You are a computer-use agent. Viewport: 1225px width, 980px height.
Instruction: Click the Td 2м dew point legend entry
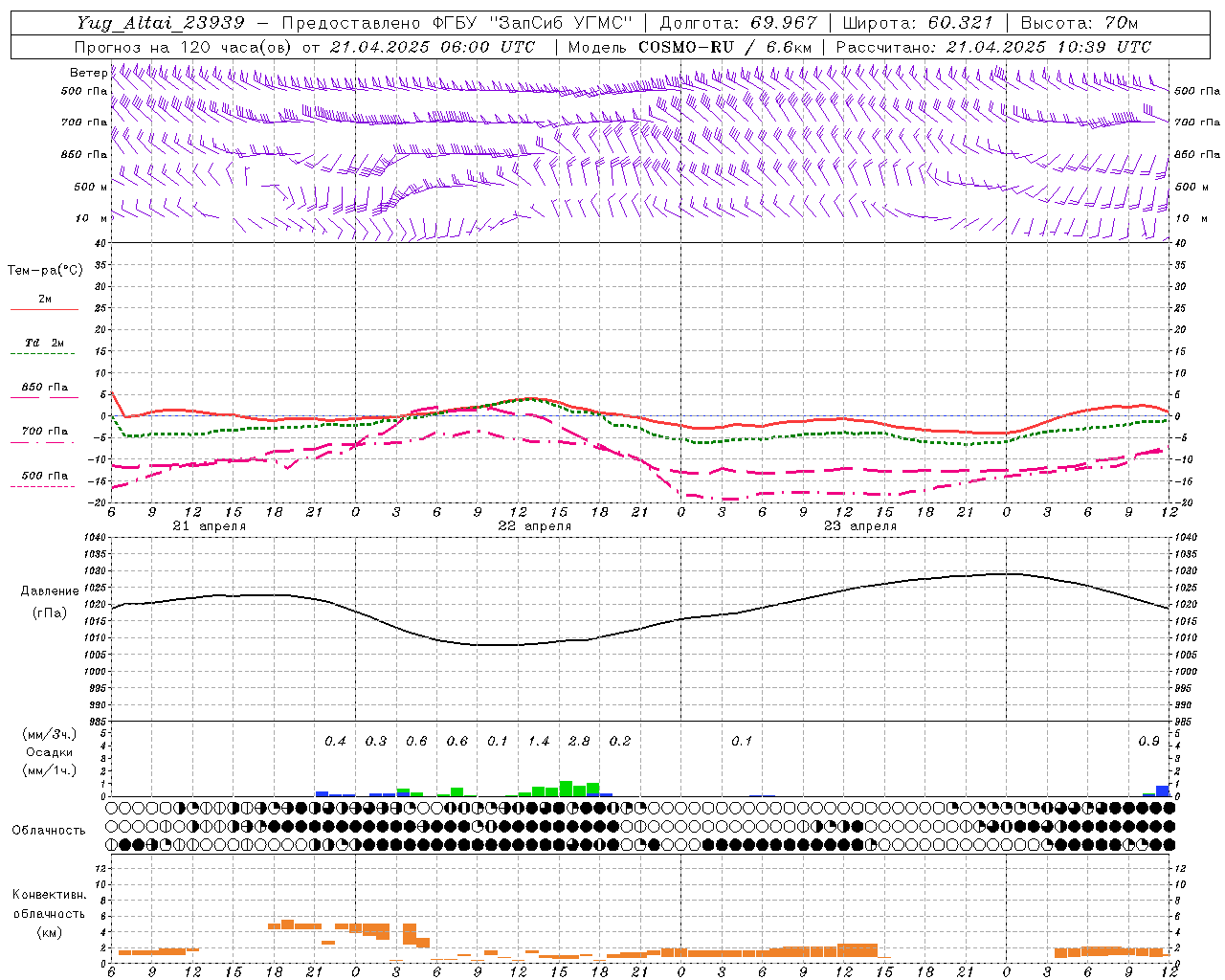[x=45, y=343]
